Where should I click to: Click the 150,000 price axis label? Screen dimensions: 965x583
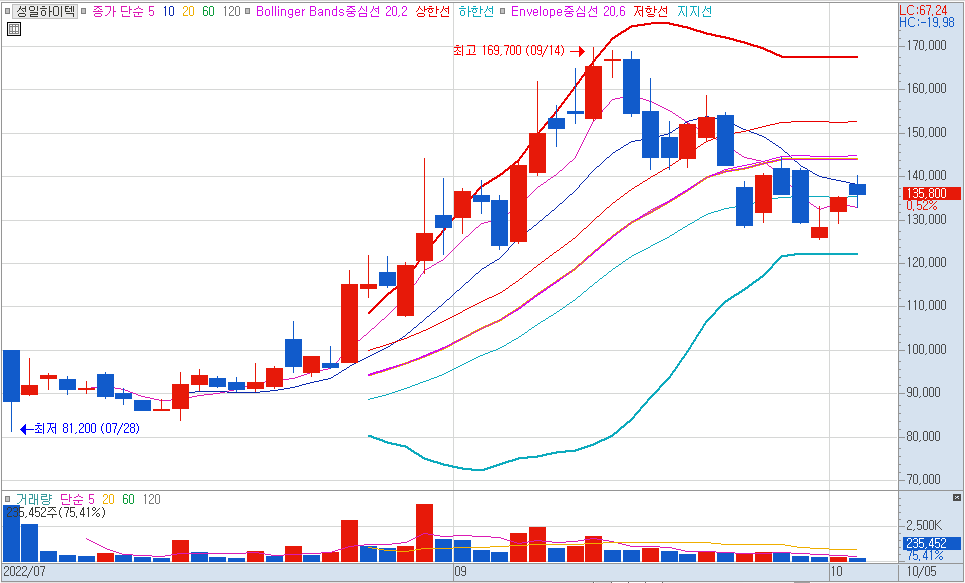(x=926, y=133)
